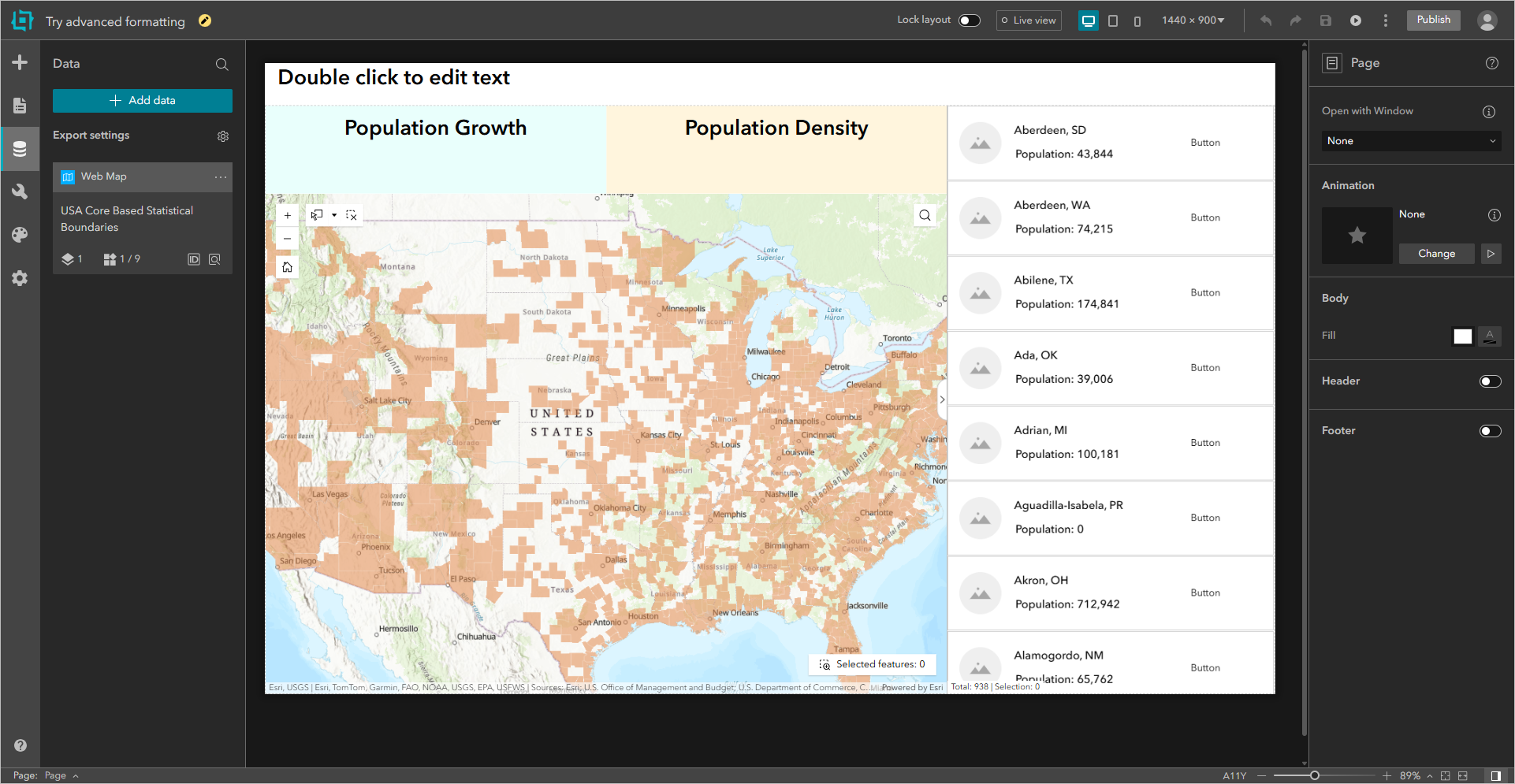Redo the last action
The height and width of the screenshot is (784, 1515).
[1296, 20]
